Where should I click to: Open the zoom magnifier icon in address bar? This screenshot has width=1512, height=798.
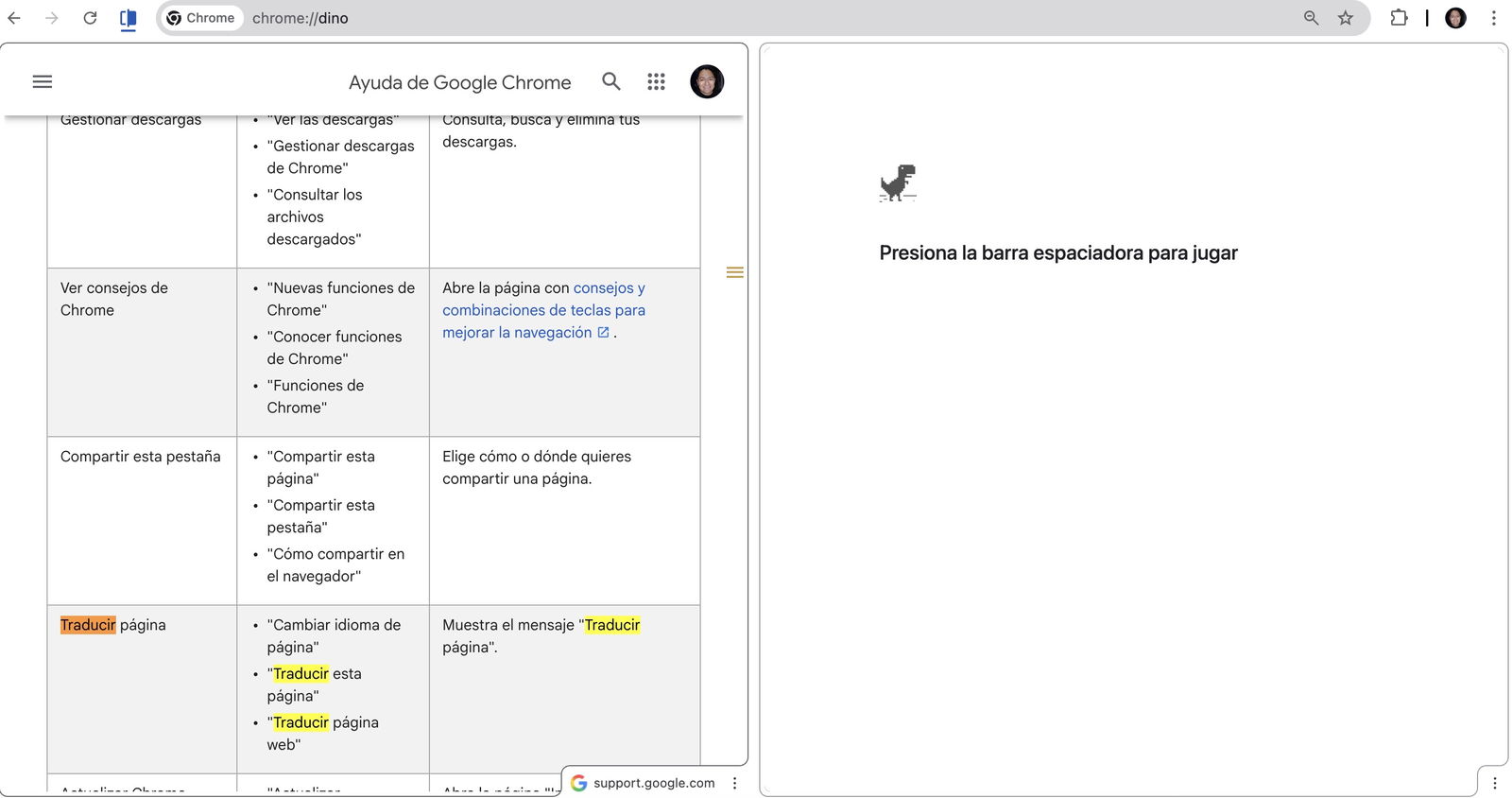click(x=1311, y=18)
